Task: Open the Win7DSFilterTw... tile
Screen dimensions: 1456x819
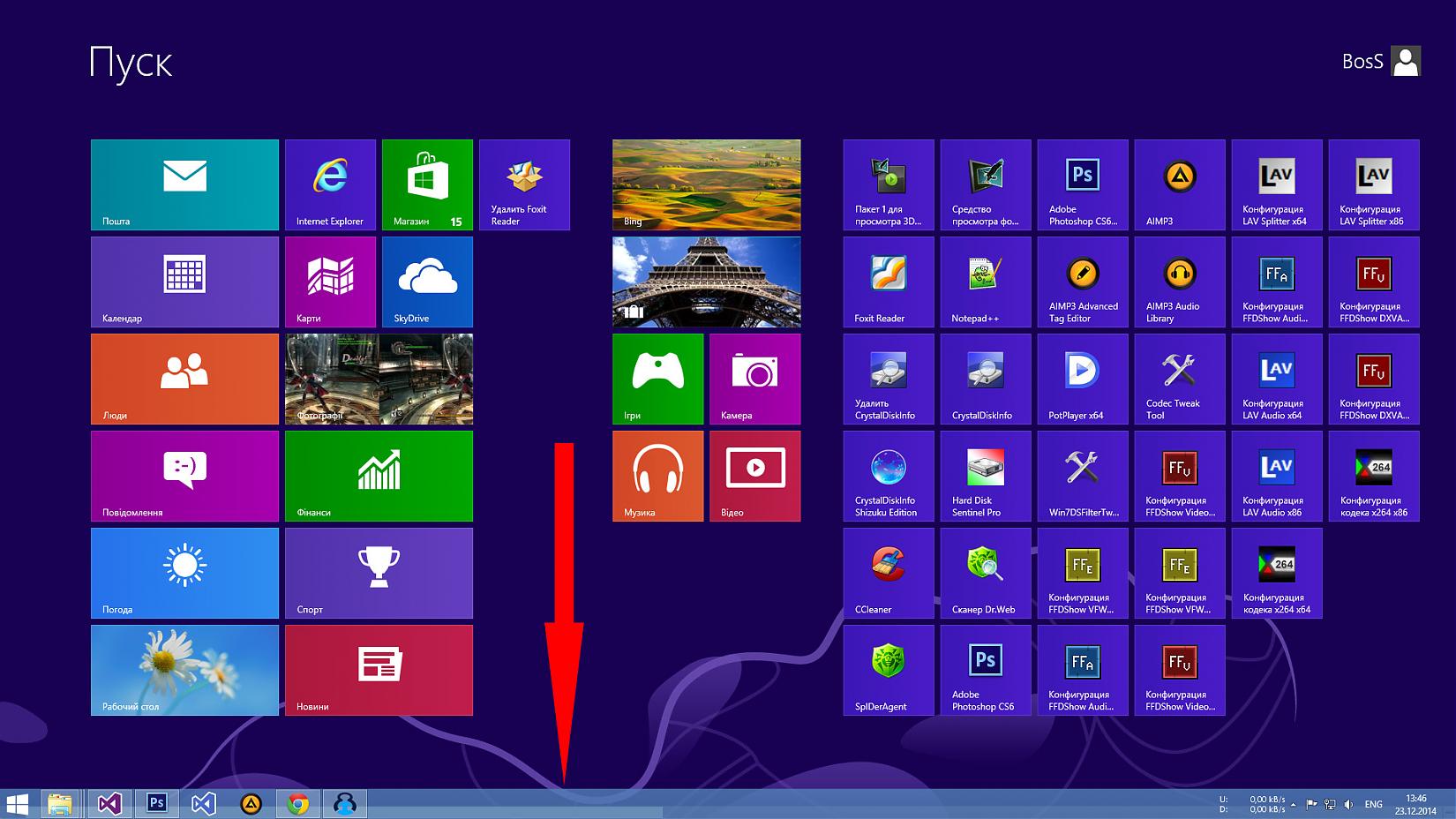Action: point(1083,476)
